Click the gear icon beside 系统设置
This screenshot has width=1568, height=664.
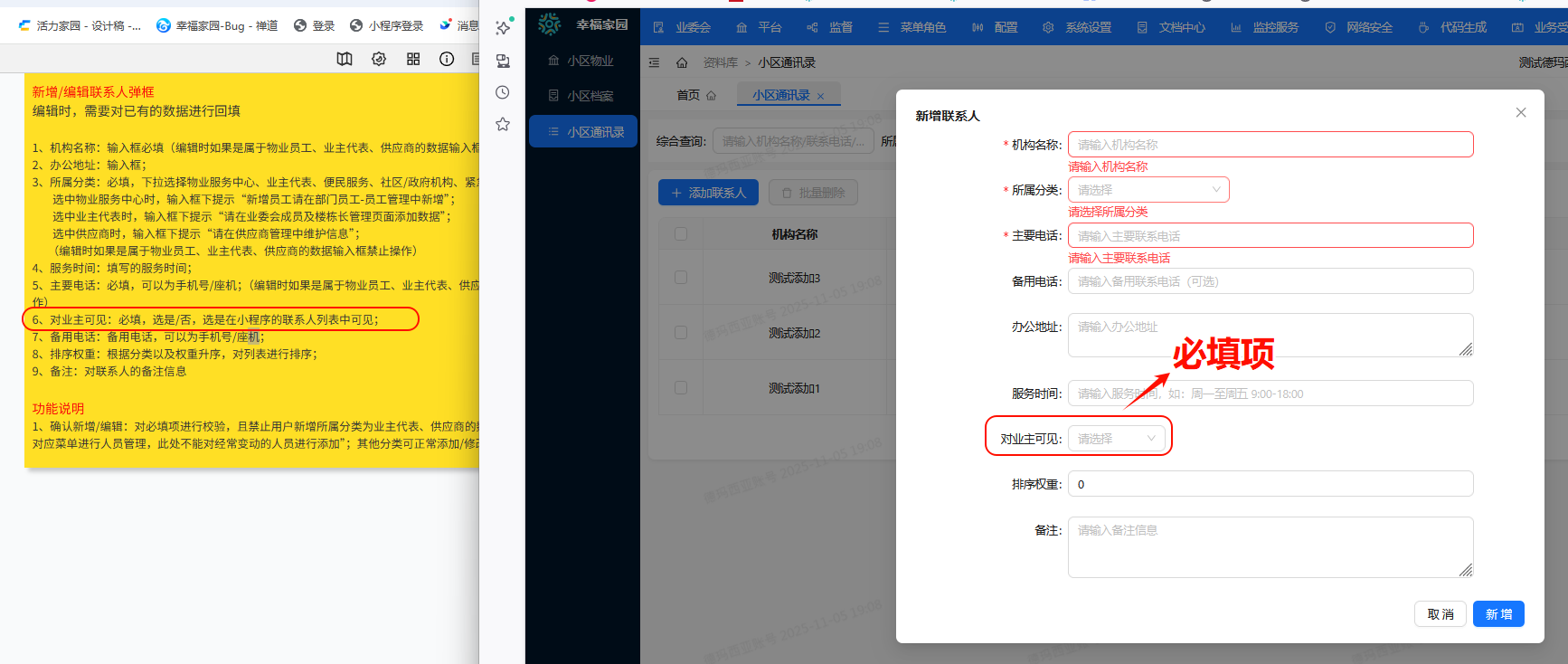(1048, 27)
